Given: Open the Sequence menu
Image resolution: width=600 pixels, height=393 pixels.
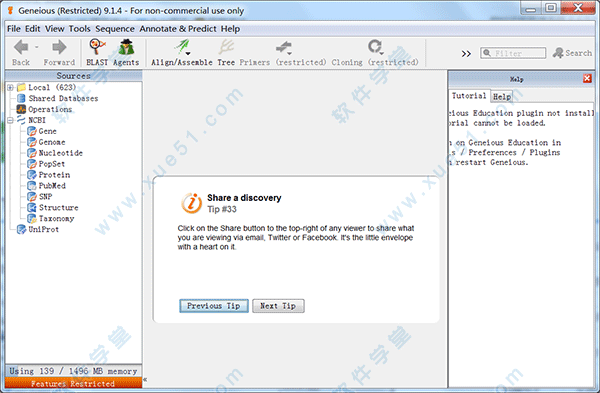Looking at the screenshot, I should 115,29.
